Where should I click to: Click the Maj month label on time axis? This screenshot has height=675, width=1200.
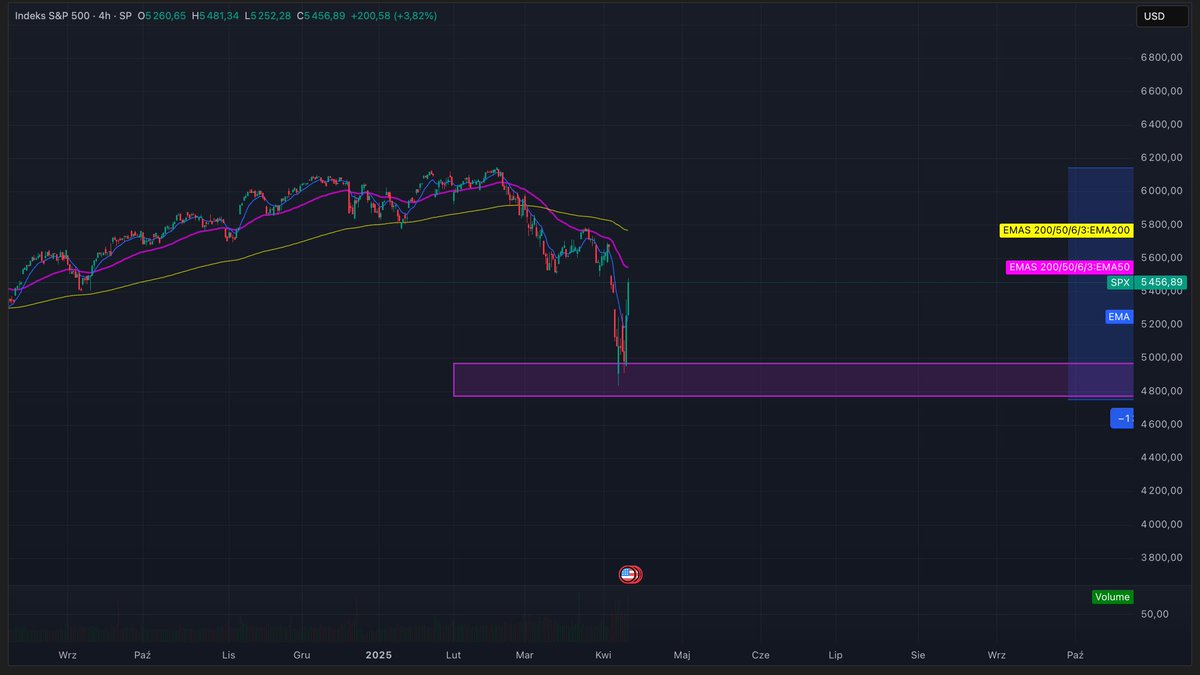[682, 655]
